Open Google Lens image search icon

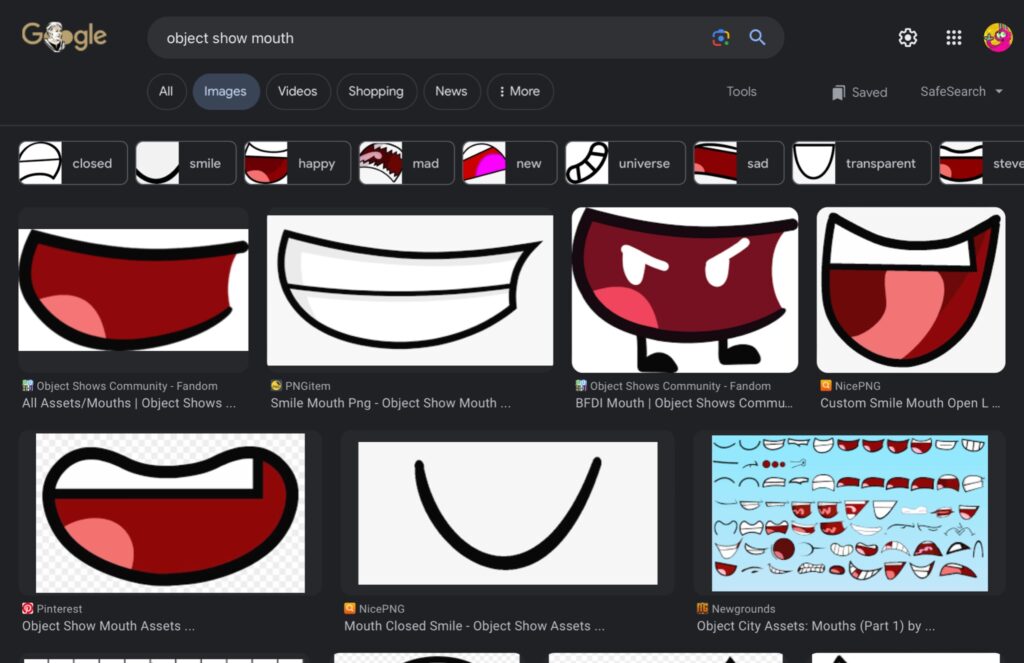point(720,38)
